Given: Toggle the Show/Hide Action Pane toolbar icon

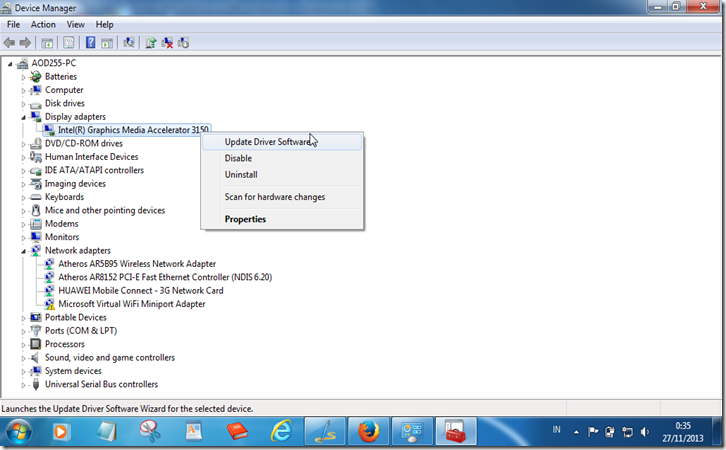Looking at the screenshot, I should (107, 43).
